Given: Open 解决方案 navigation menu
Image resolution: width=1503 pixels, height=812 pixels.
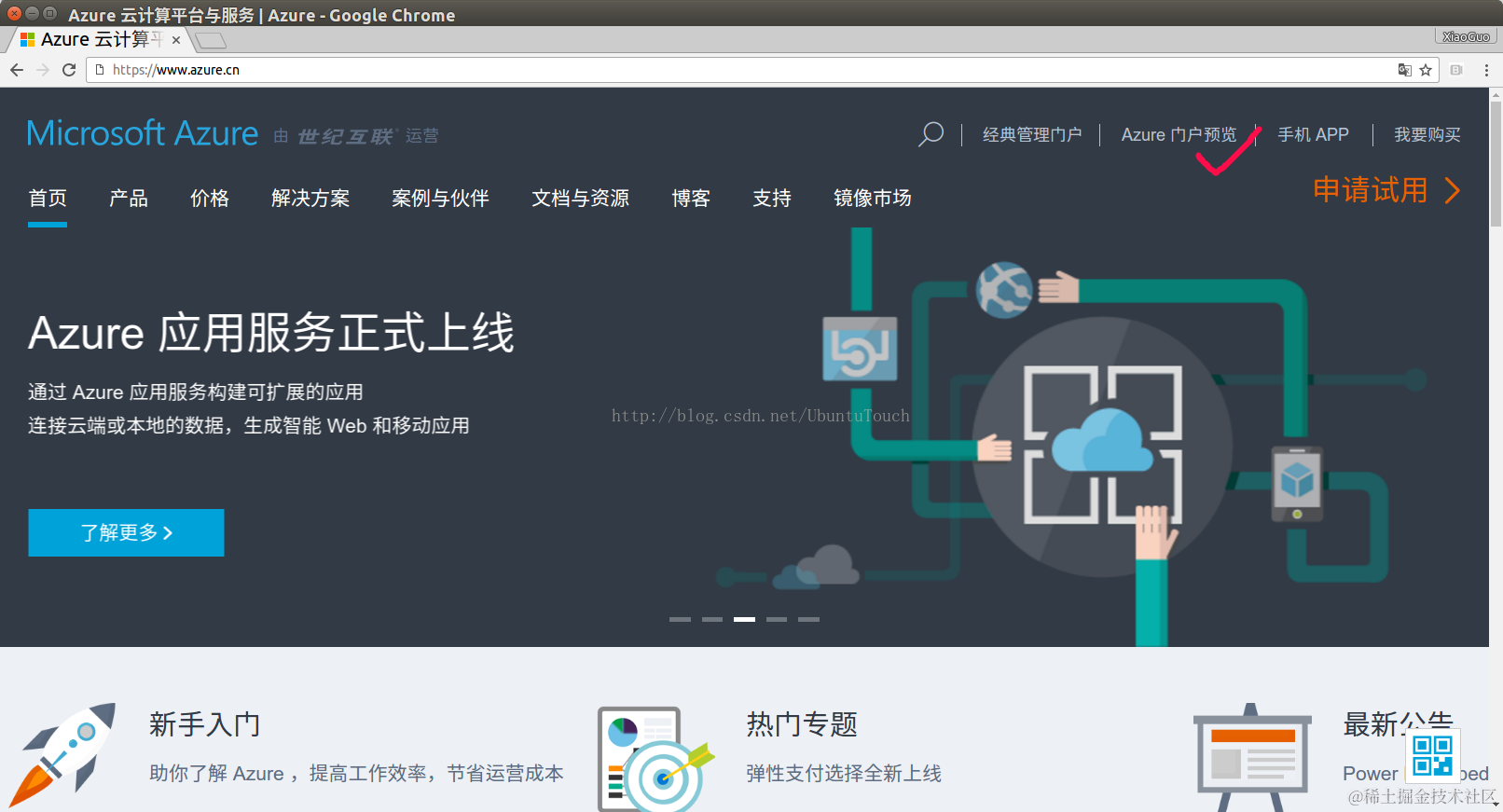Looking at the screenshot, I should coord(310,198).
